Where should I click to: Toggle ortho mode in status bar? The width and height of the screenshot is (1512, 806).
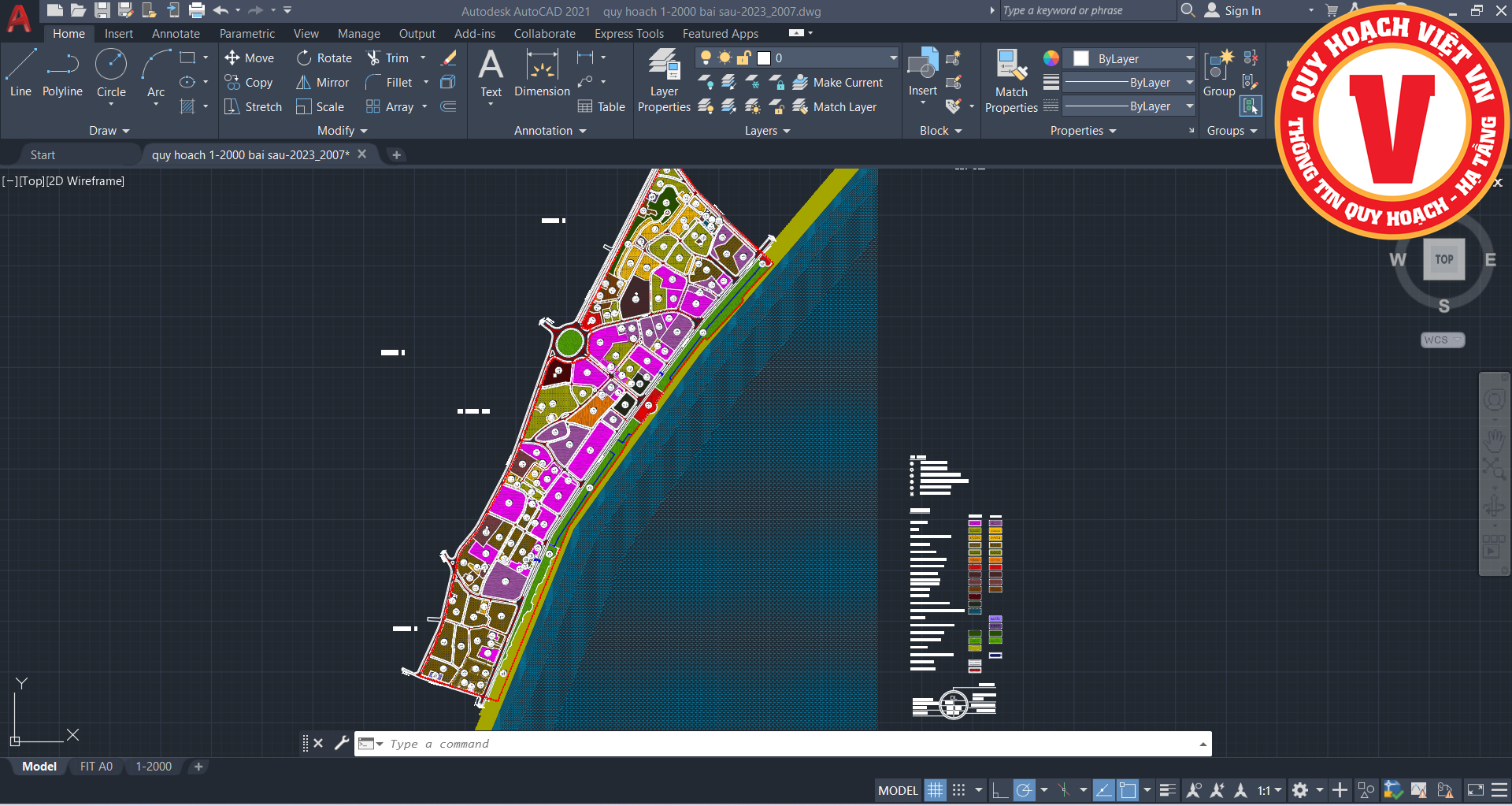coord(999,790)
